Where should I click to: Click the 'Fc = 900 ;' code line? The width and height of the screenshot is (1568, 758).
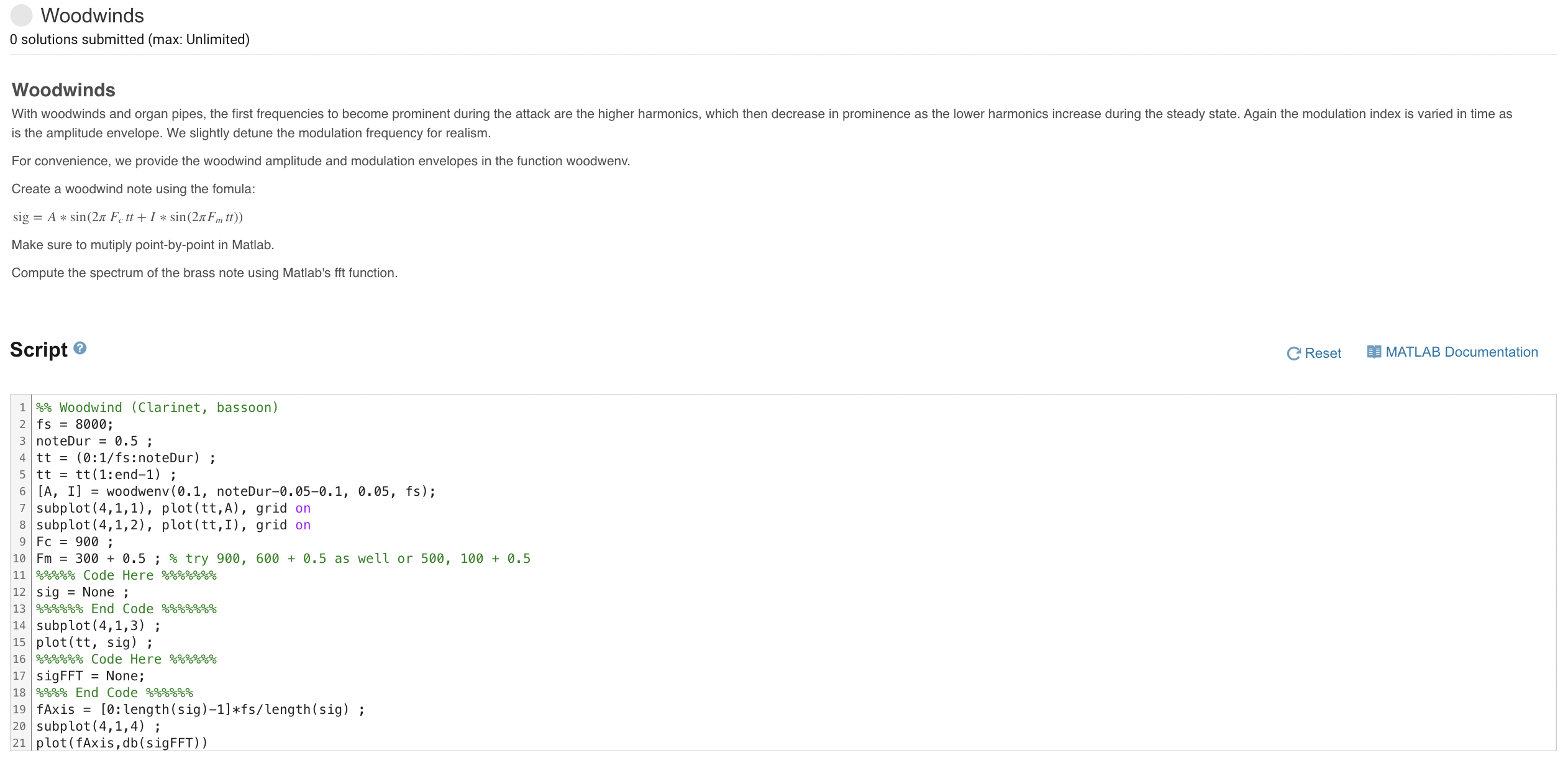tap(75, 542)
